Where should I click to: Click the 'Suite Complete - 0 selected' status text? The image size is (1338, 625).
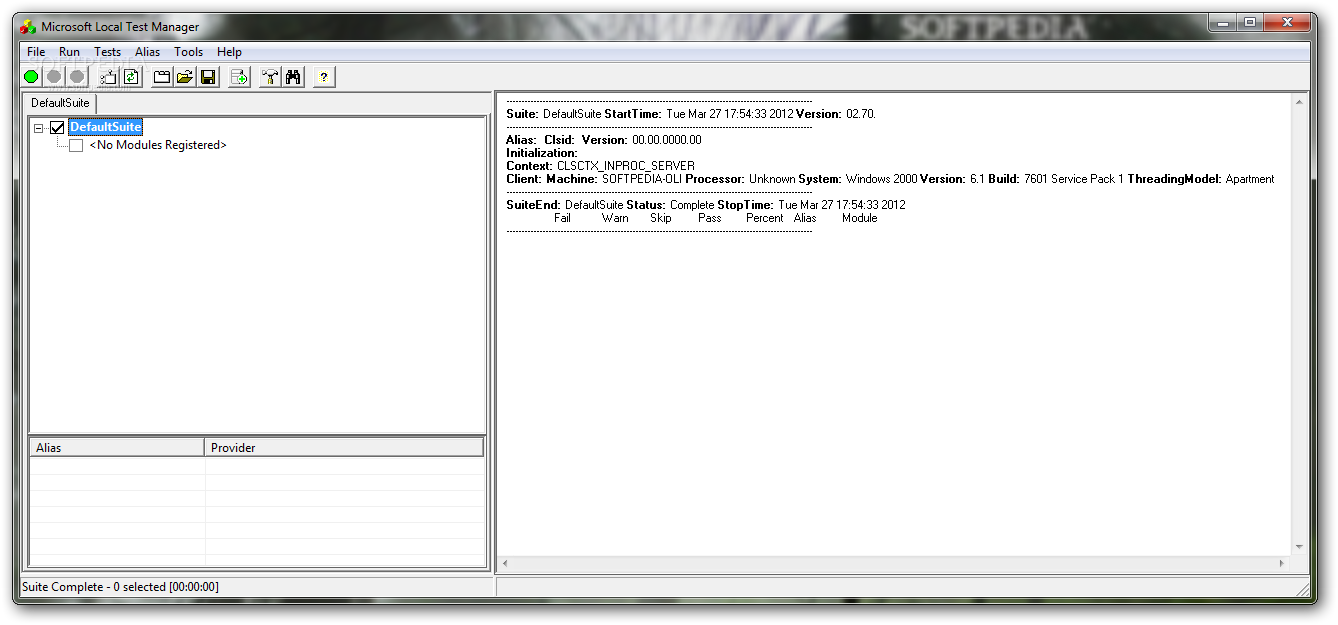(120, 587)
